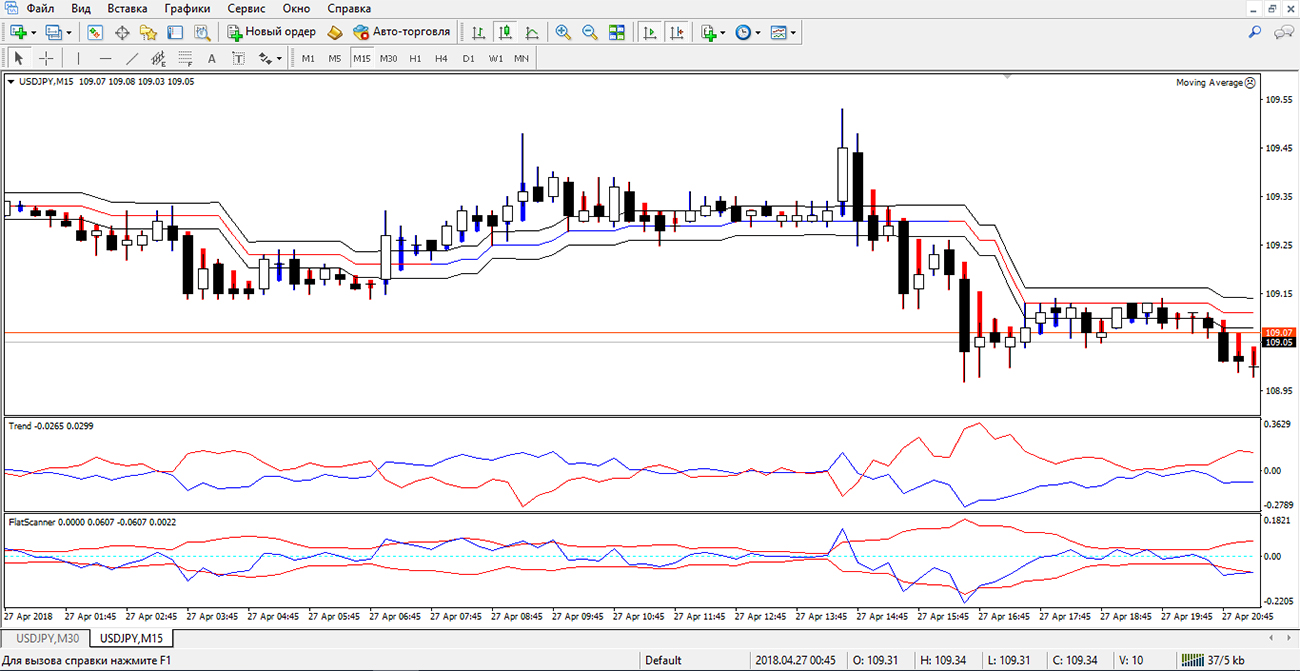This screenshot has height=671, width=1300.
Task: Select the Horizontal line tool
Action: (105, 58)
